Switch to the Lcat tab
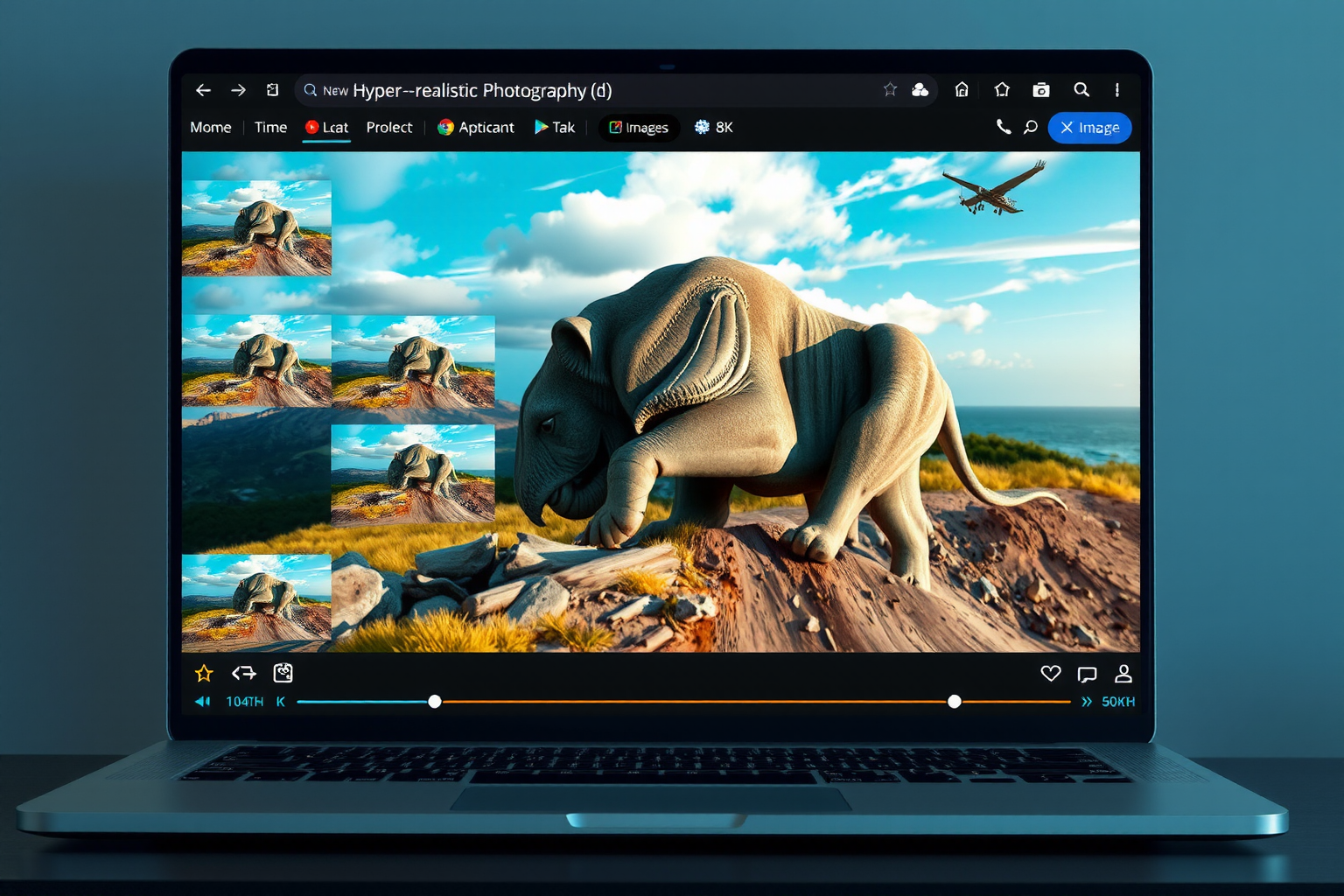Screen dimensions: 1344x896 (x=326, y=128)
